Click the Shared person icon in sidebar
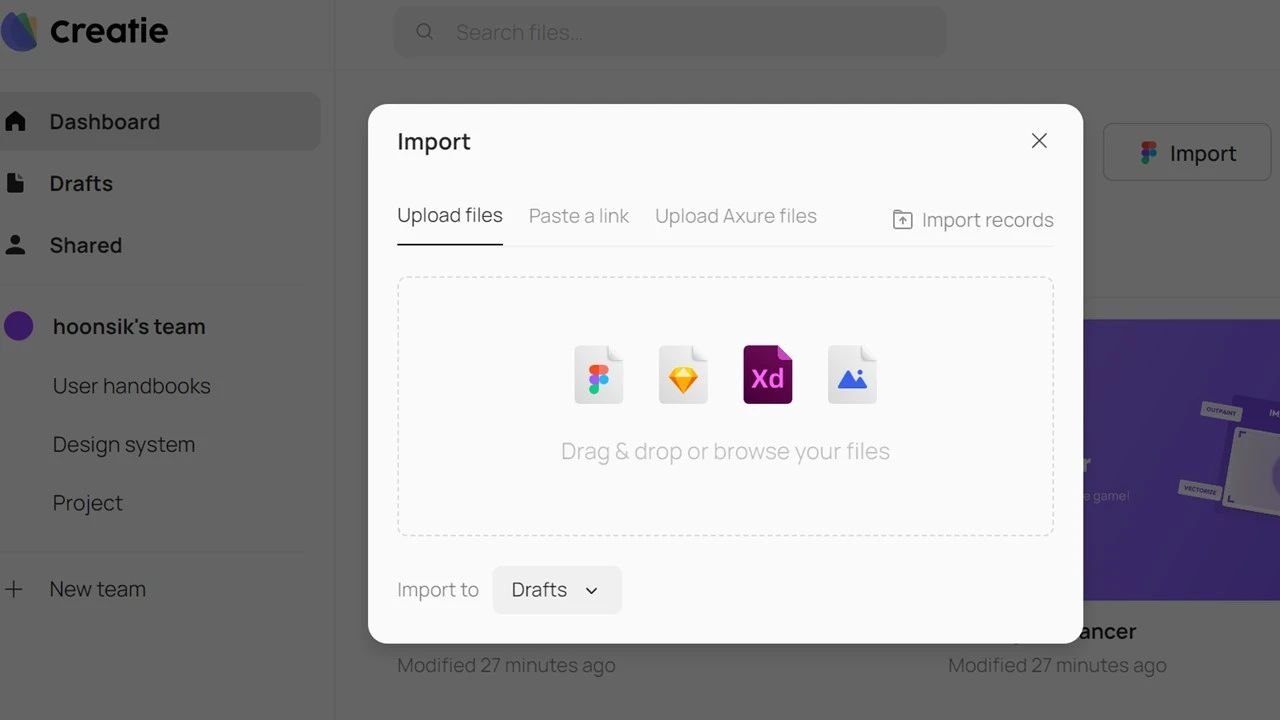 tap(15, 245)
